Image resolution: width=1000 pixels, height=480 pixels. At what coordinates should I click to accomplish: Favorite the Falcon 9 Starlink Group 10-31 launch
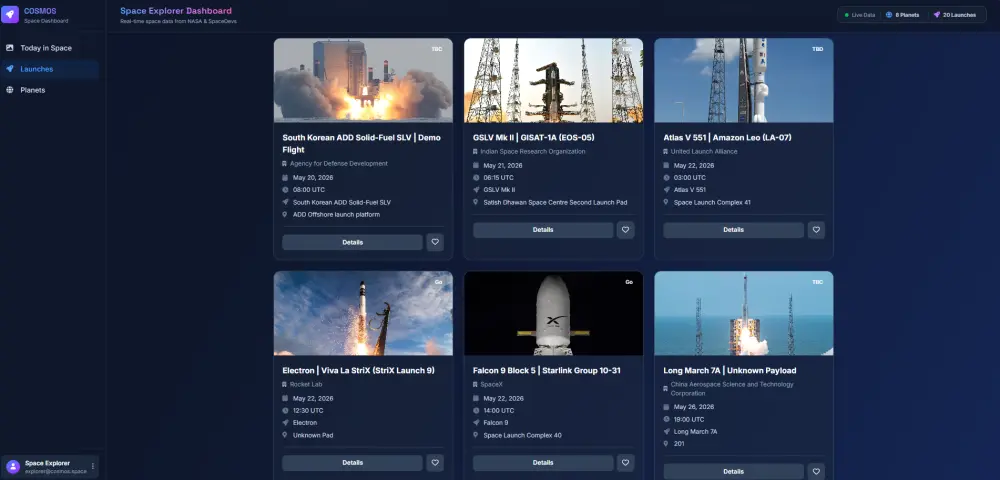[626, 463]
